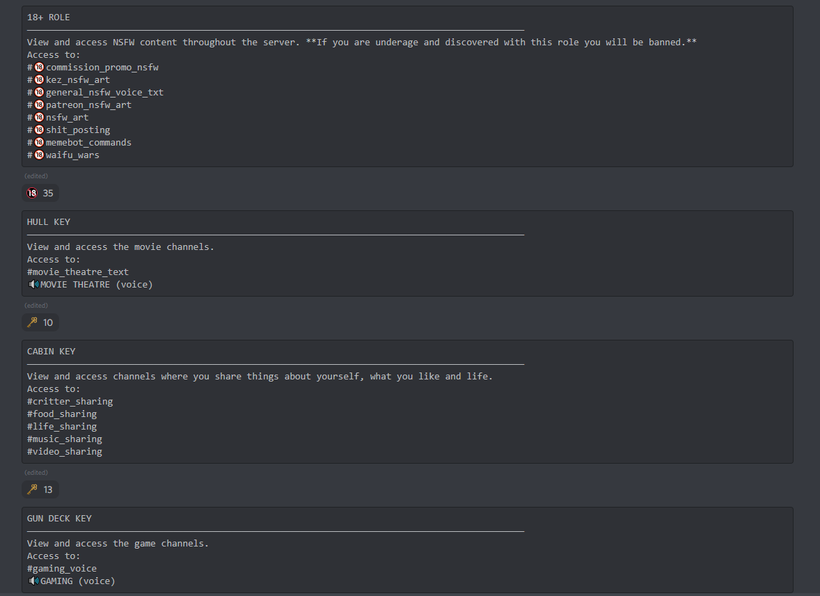Click the speaker icon next to MOVIE THEATRE
This screenshot has width=820, height=596.
tap(33, 284)
